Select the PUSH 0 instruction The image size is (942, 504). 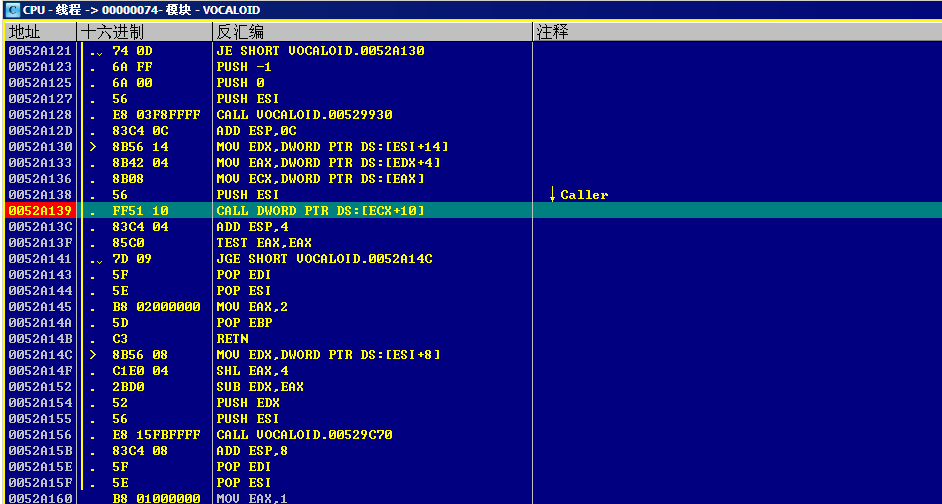click(240, 83)
